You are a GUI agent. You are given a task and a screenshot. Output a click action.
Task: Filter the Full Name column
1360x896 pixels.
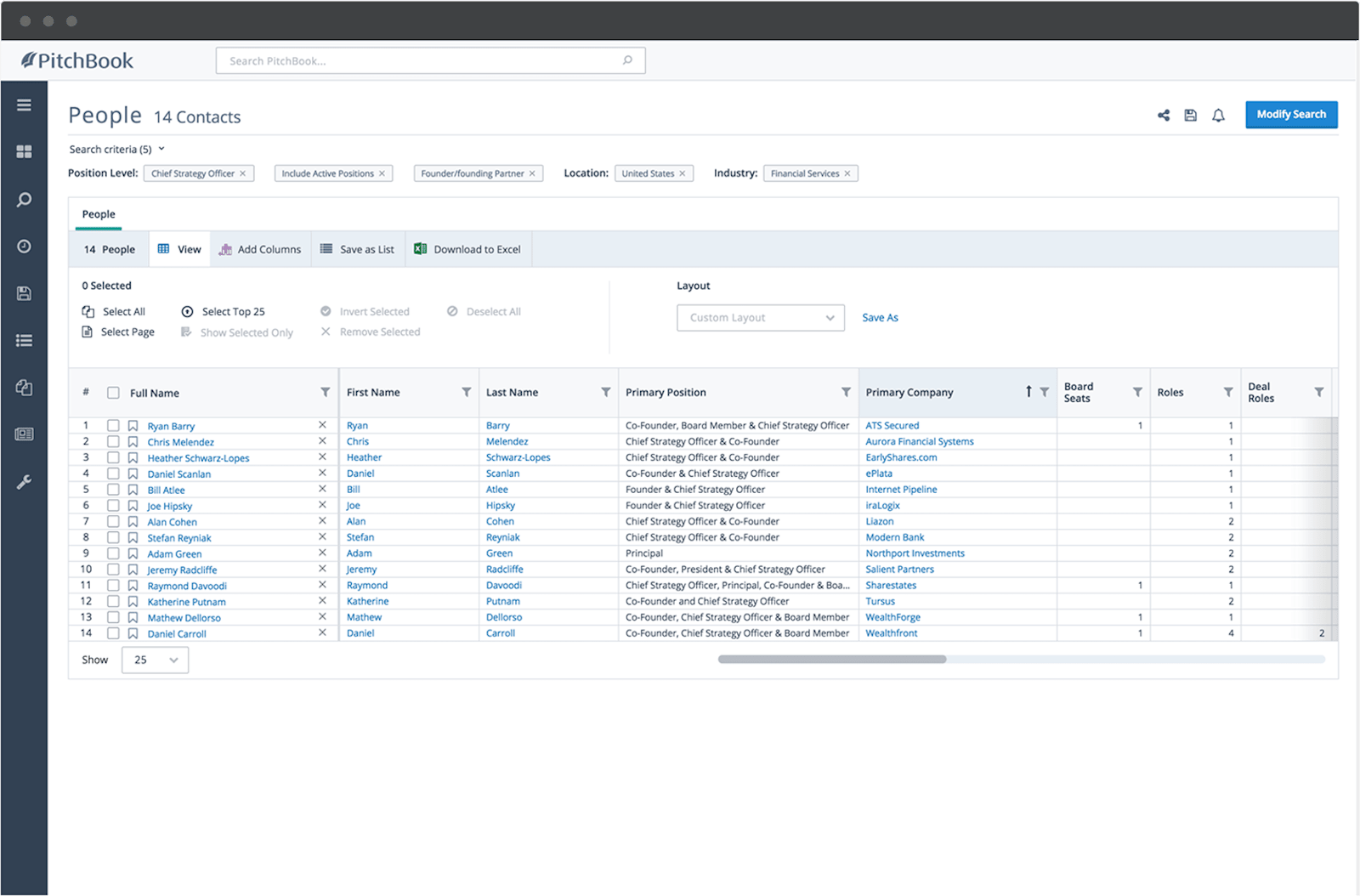coord(325,392)
